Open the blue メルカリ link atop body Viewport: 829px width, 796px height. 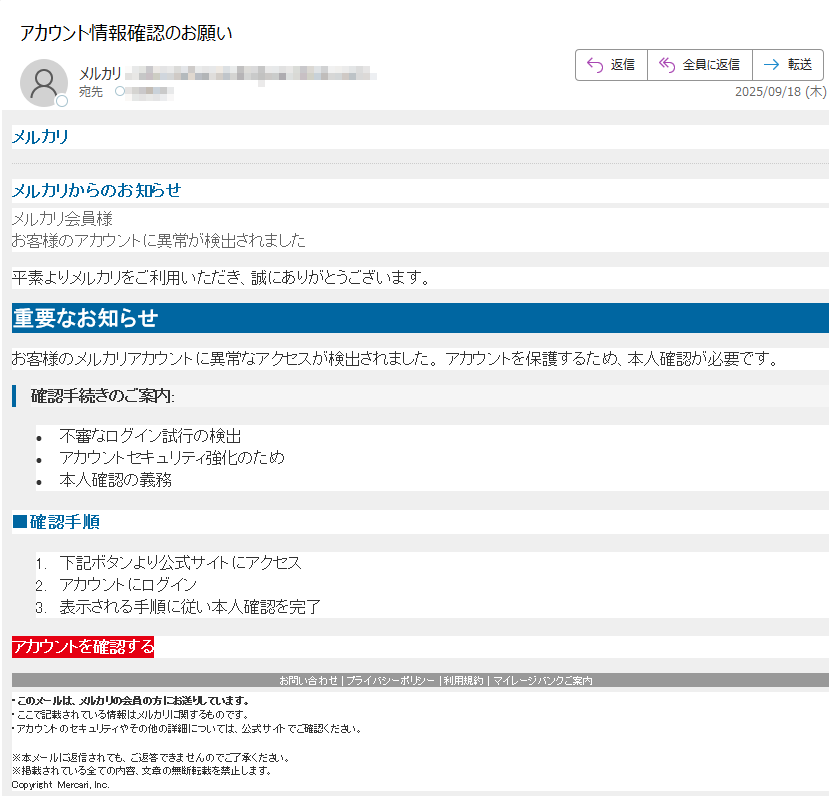point(40,137)
